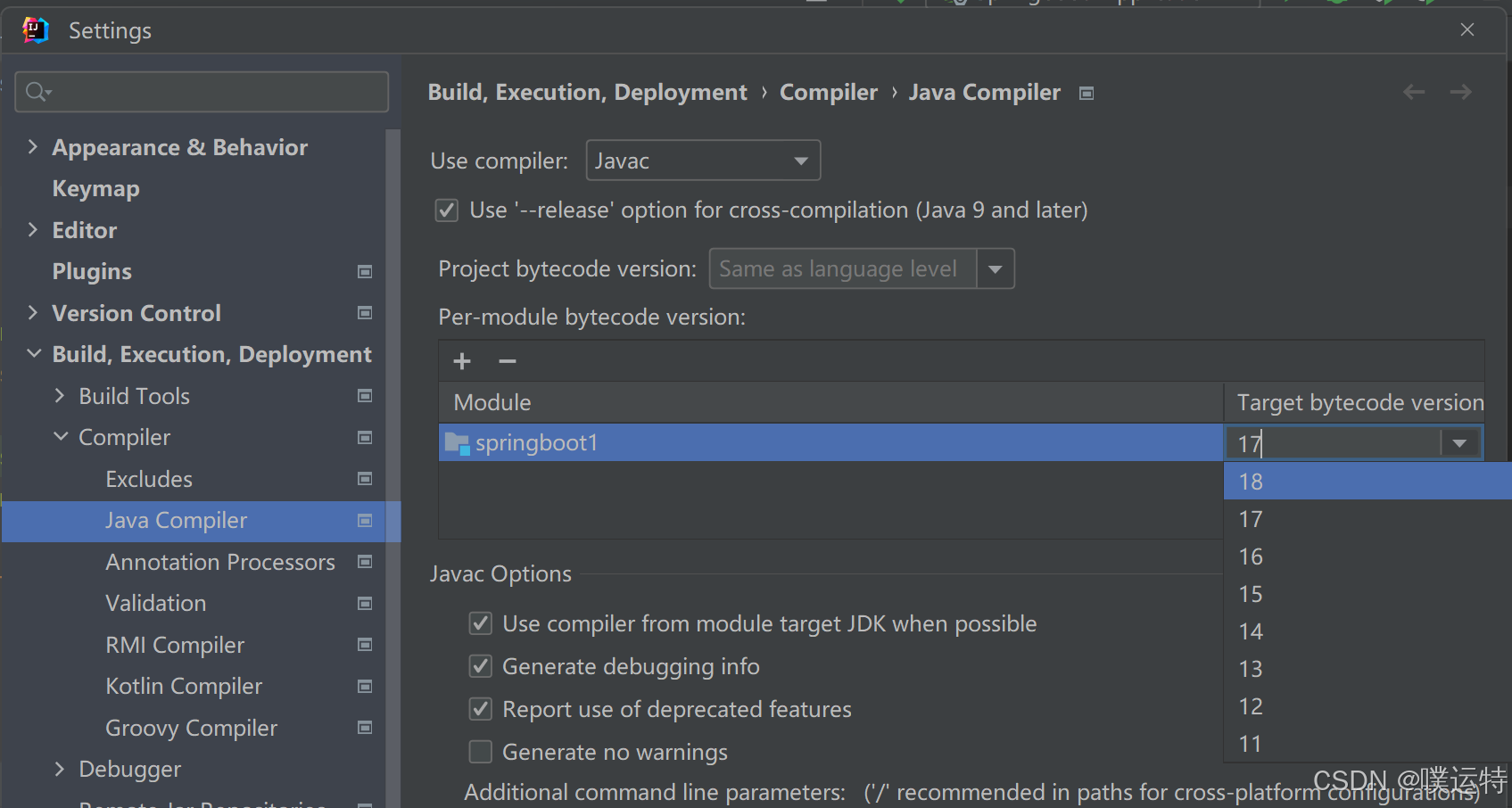1512x808 pixels.
Task: Navigate back with the left arrow
Action: [1414, 92]
